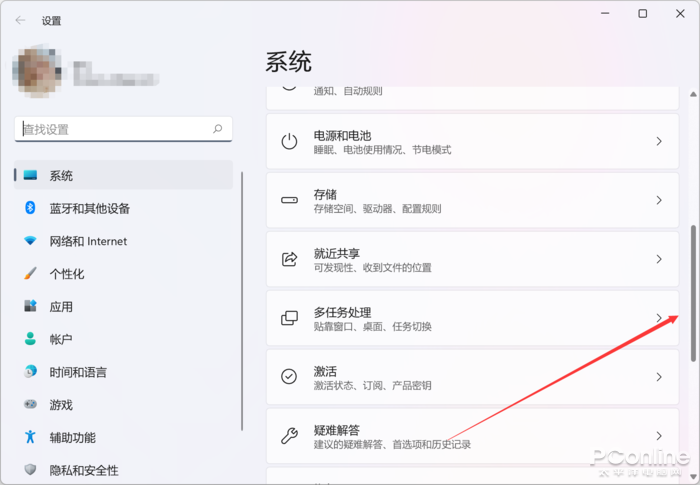The width and height of the screenshot is (700, 485).
Task: Click the 通知、自动规则 card at top
Action: click(472, 98)
